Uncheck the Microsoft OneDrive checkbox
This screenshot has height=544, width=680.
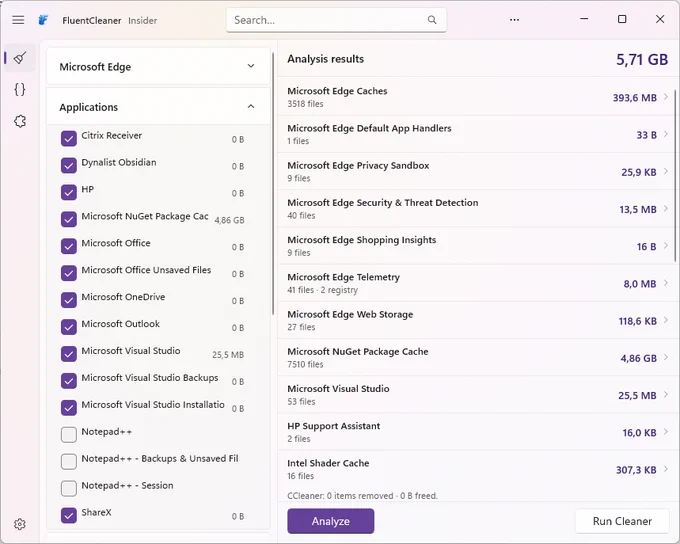(x=69, y=300)
